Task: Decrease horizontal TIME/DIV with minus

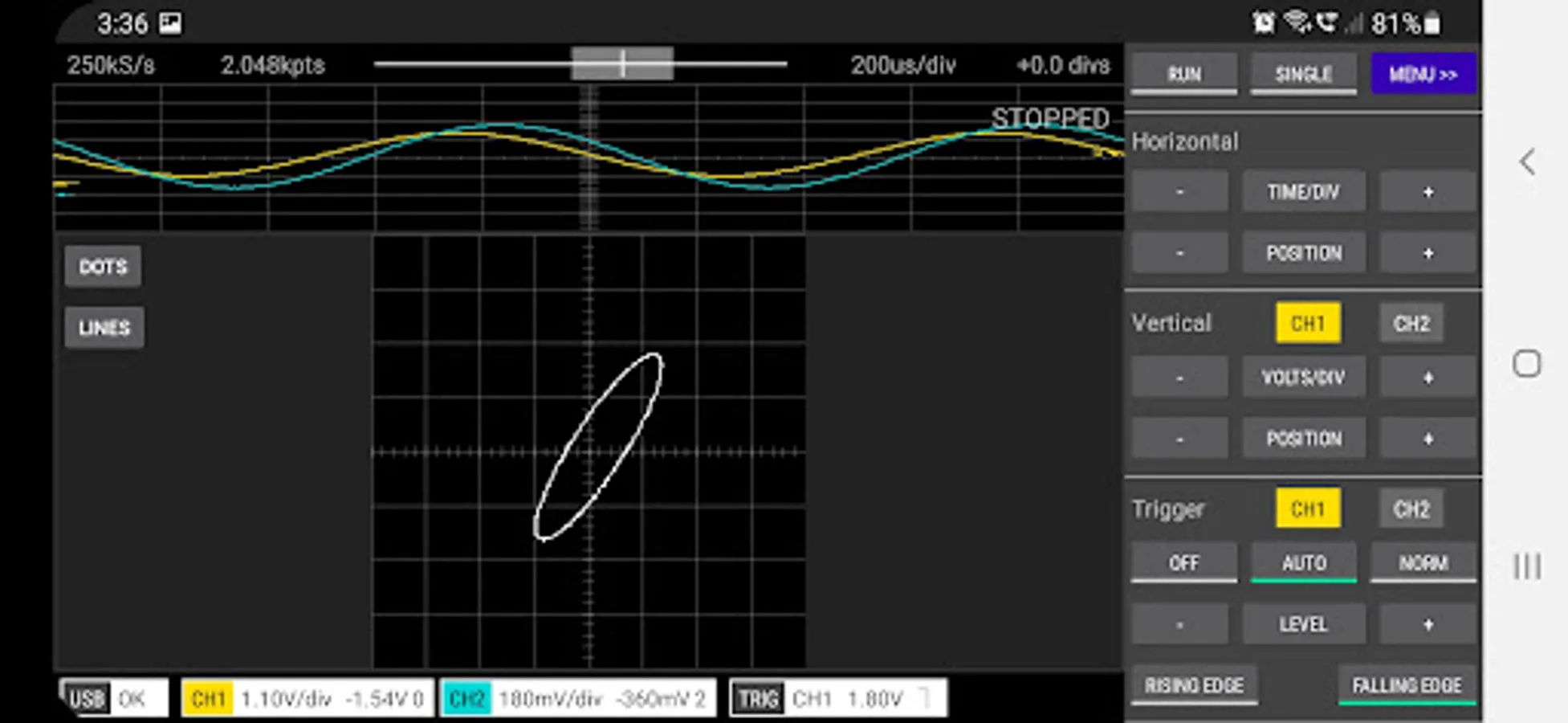Action: (1179, 191)
